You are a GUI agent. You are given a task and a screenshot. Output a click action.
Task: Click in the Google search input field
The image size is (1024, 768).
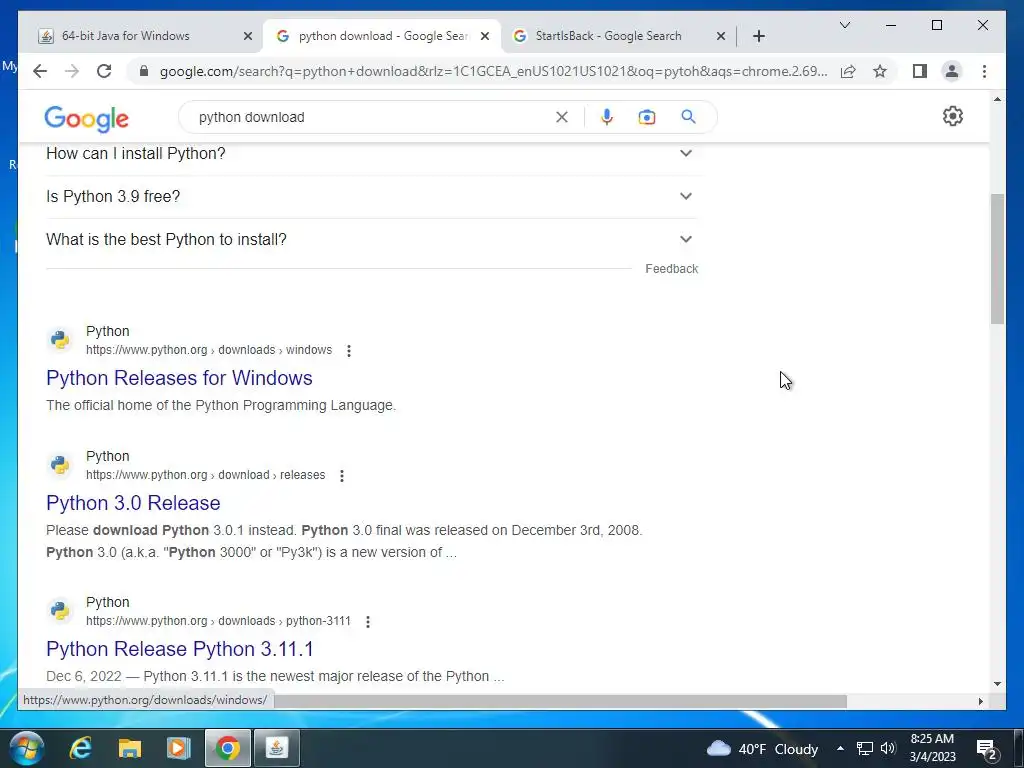pyautogui.click(x=372, y=117)
